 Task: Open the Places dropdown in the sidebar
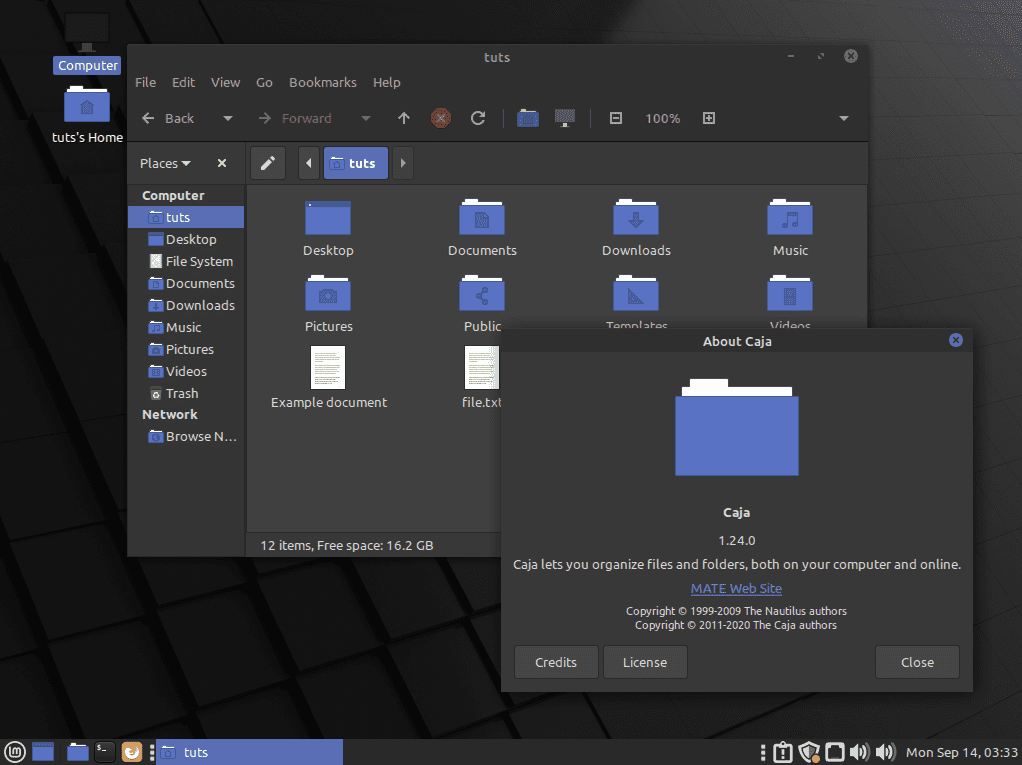[165, 162]
